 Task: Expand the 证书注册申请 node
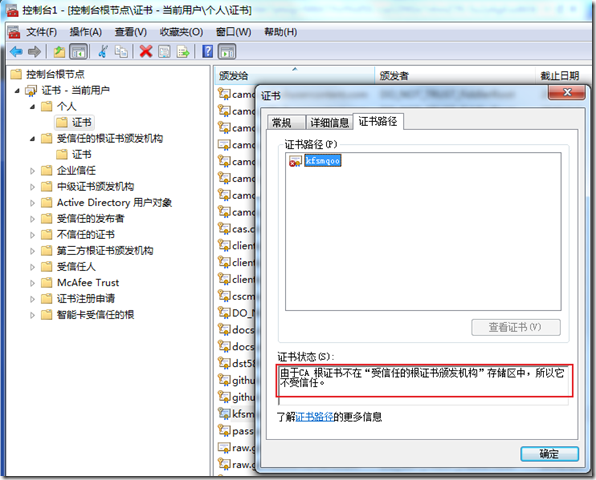click(x=33, y=299)
